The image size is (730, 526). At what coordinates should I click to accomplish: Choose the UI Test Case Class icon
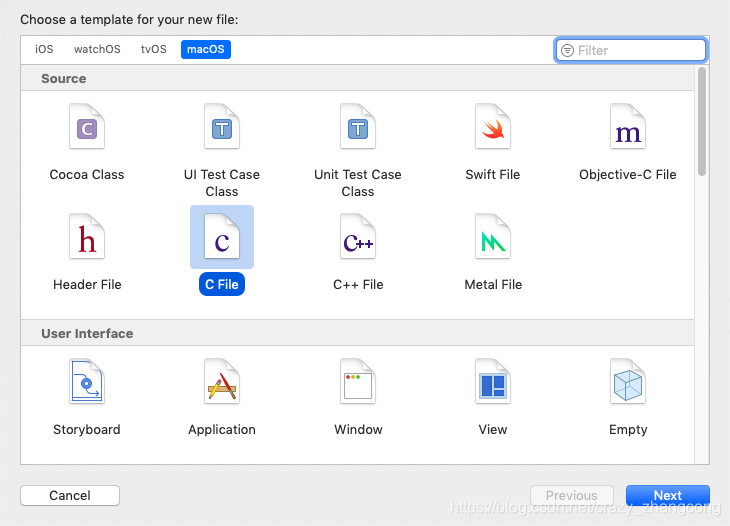pos(222,126)
